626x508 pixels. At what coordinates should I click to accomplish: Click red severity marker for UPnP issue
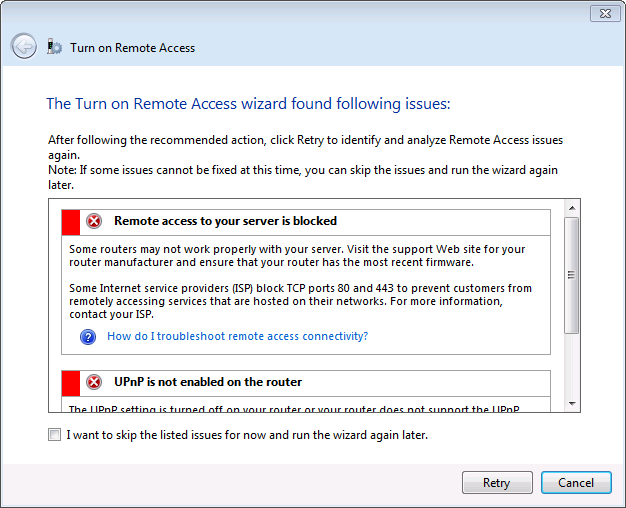(71, 382)
